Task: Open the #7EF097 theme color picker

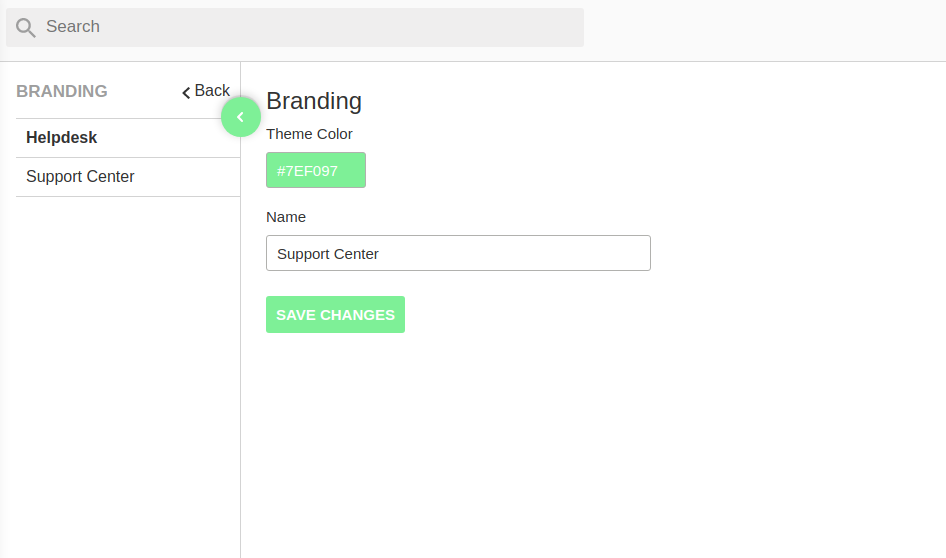Action: 316,170
